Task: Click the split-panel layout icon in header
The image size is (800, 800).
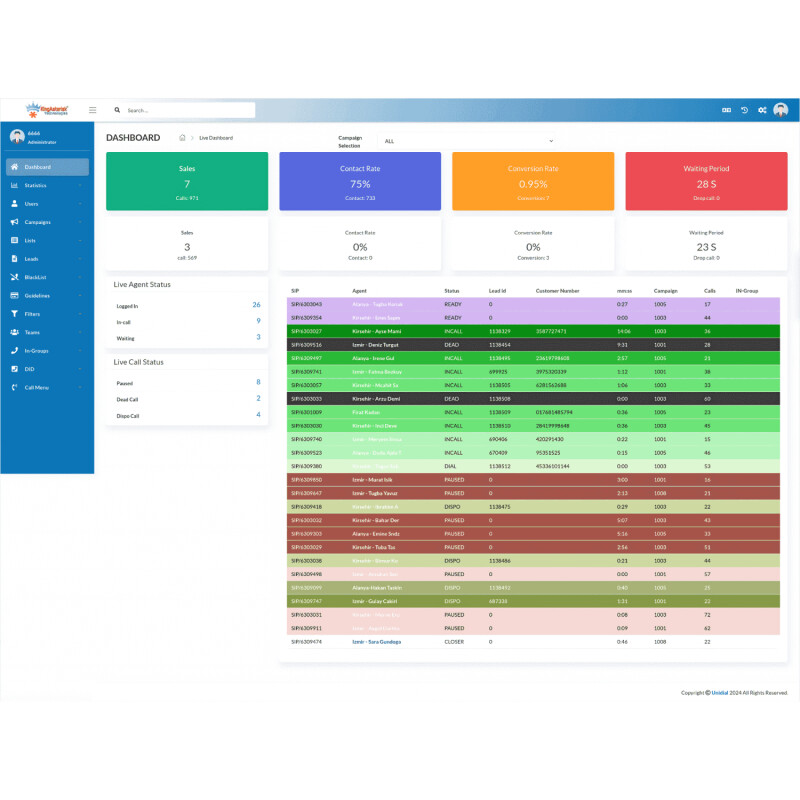Action: pyautogui.click(x=727, y=110)
